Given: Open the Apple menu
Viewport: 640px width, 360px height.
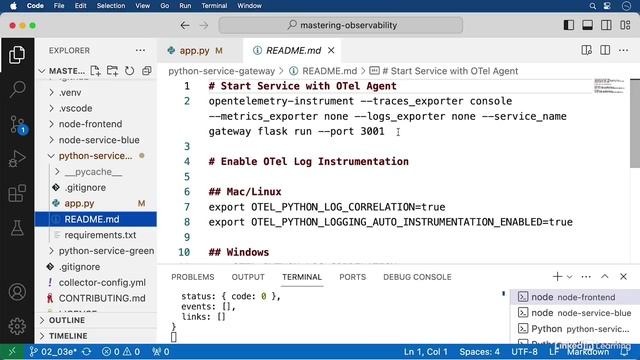Looking at the screenshot, I should [x=13, y=6].
